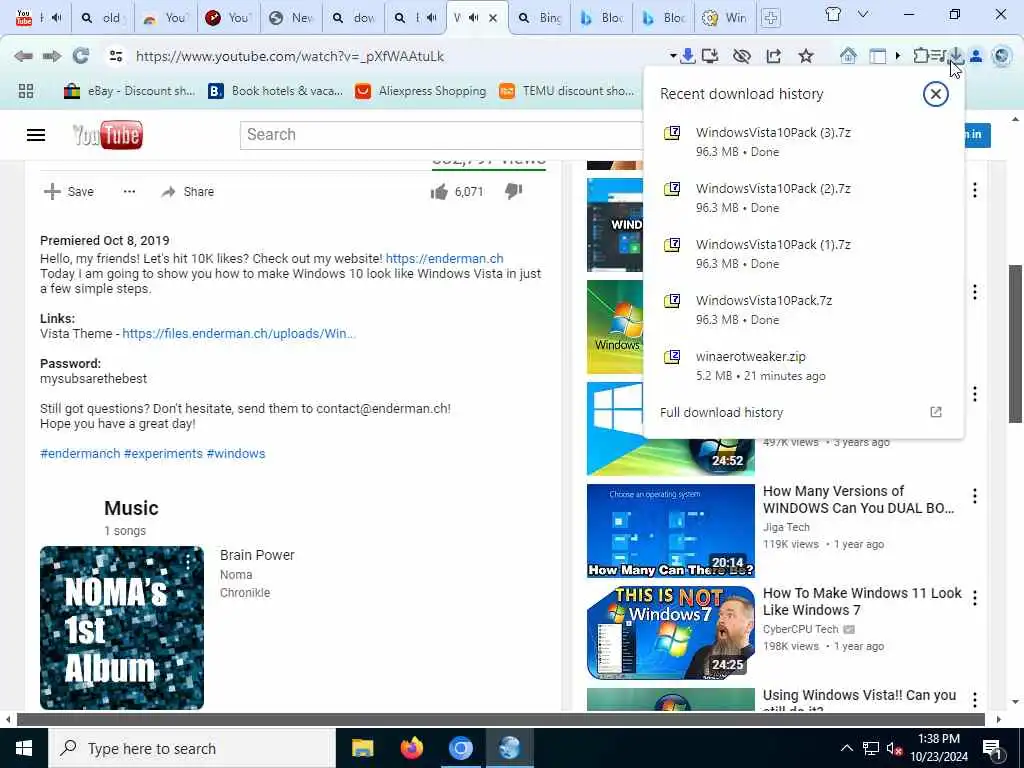Go back using the browser back arrow

pyautogui.click(x=23, y=56)
